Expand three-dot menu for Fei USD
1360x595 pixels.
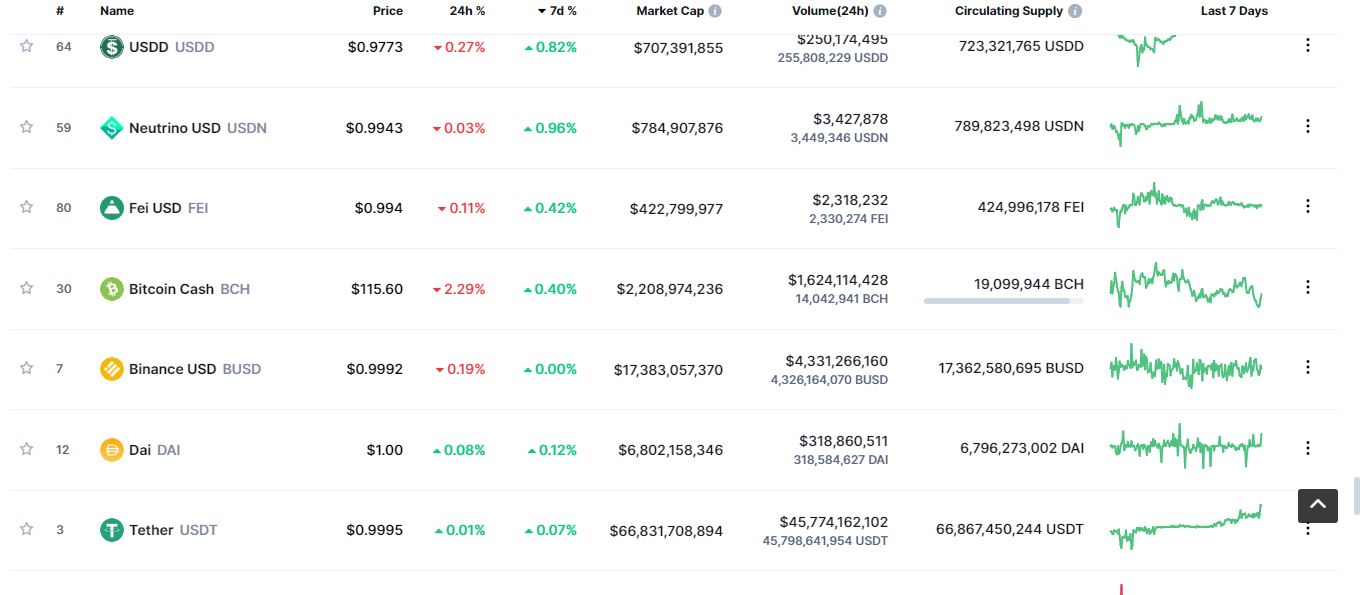click(1308, 206)
